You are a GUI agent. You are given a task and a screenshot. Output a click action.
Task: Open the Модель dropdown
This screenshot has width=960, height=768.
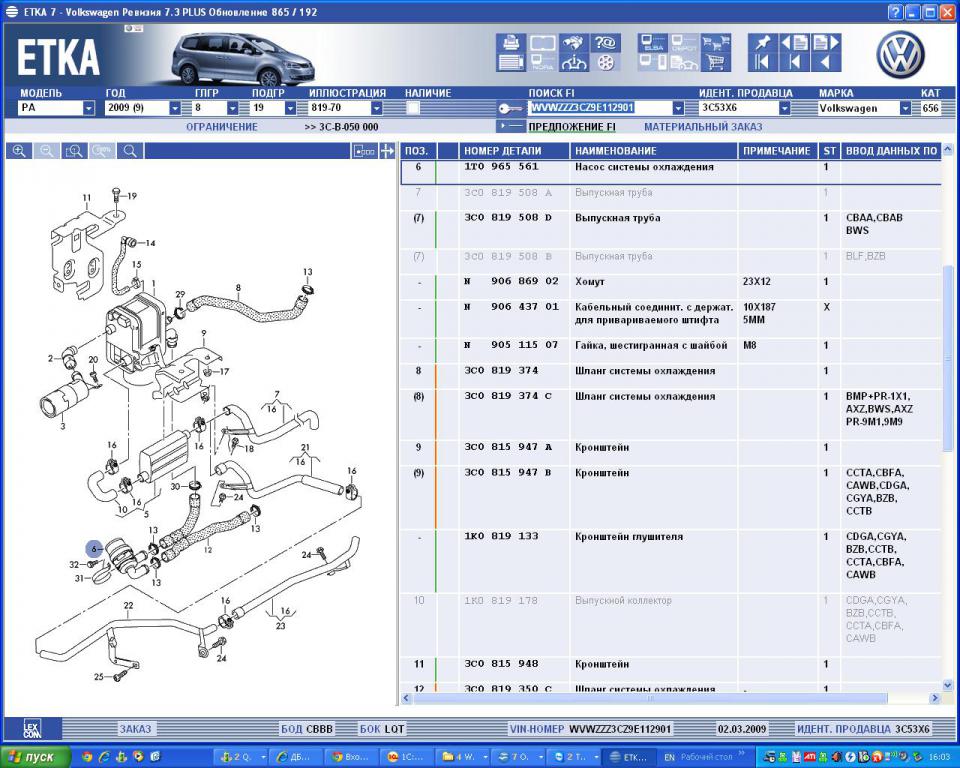(89, 108)
